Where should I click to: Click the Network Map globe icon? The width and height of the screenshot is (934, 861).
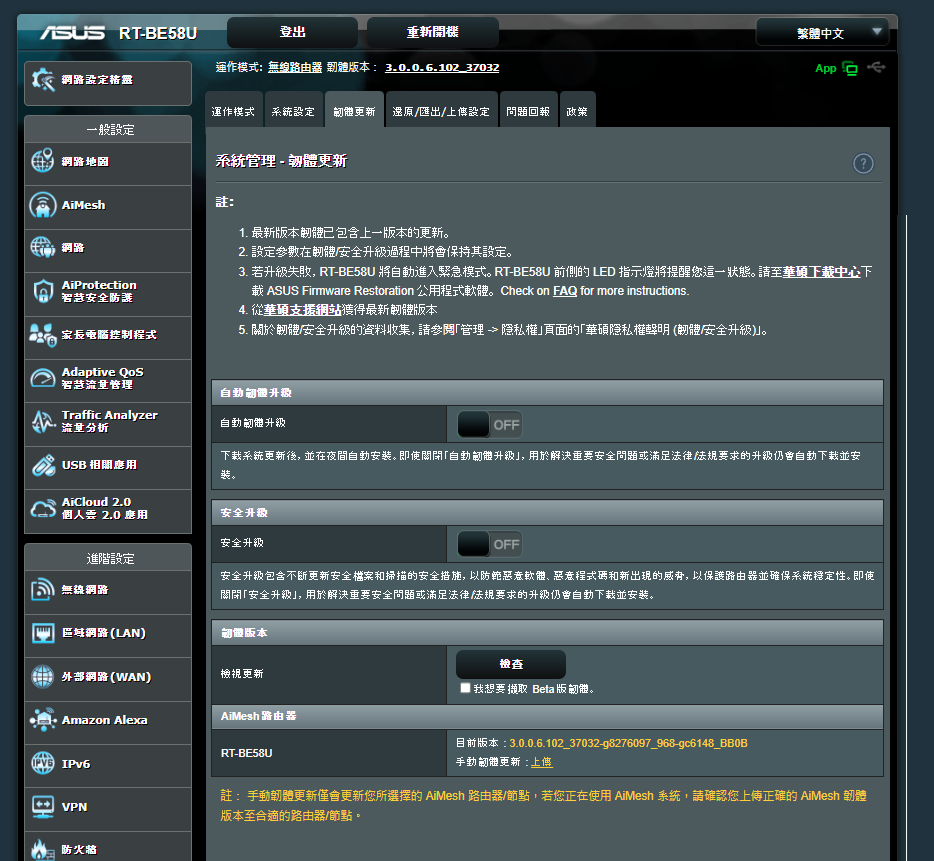pyautogui.click(x=42, y=161)
